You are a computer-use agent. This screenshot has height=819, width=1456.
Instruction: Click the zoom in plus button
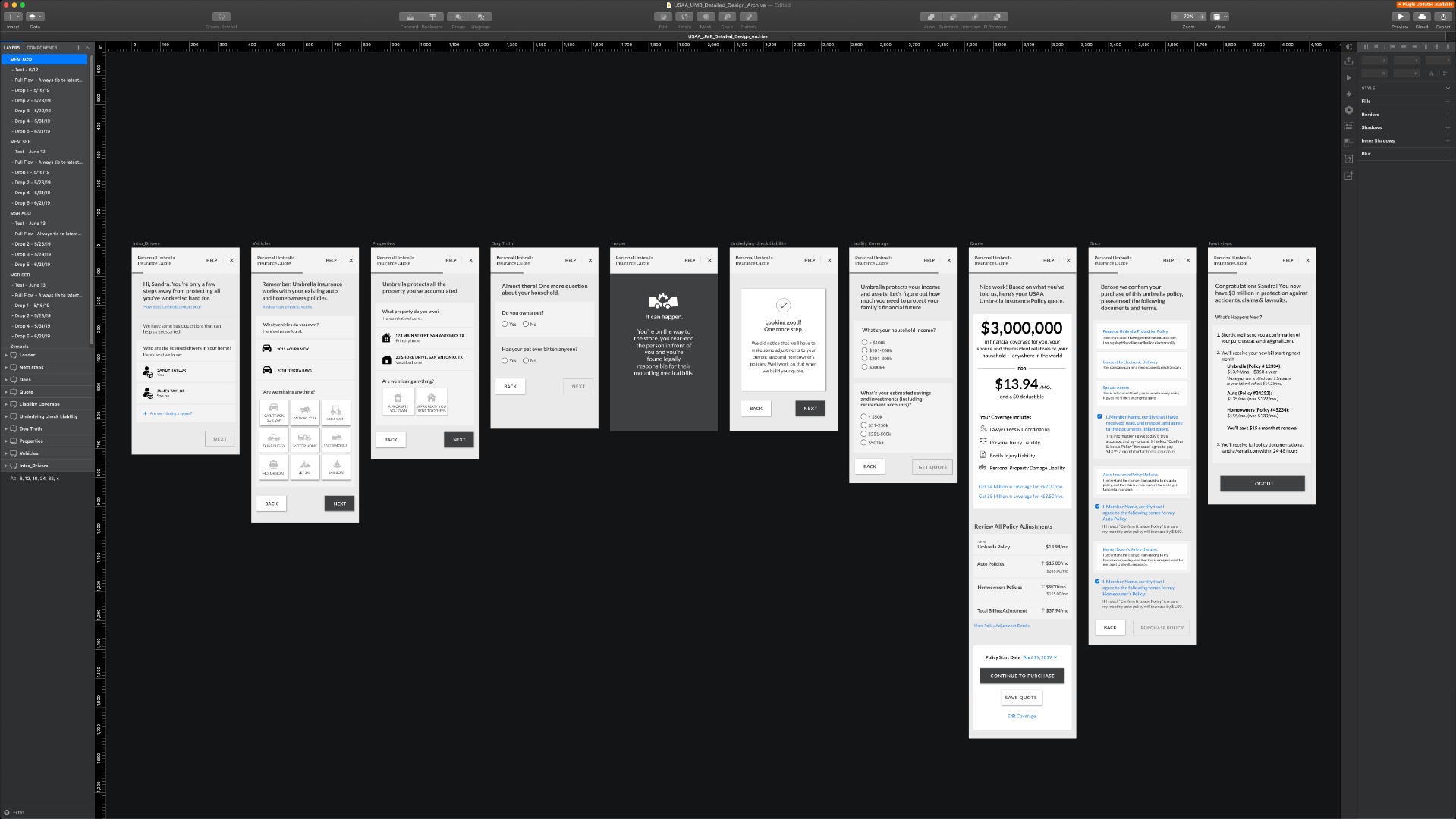pyautogui.click(x=1202, y=17)
